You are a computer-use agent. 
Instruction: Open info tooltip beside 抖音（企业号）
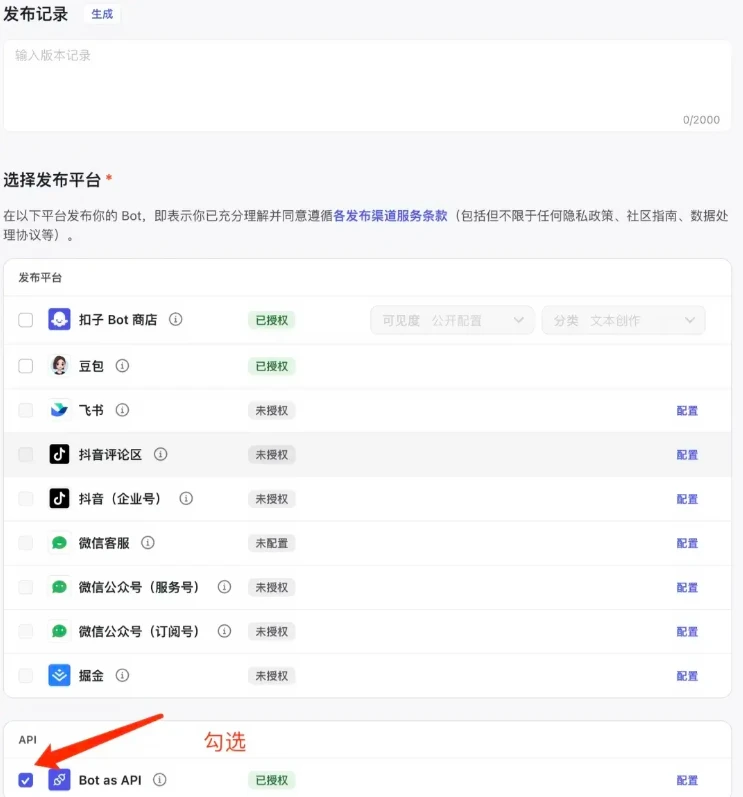click(x=186, y=498)
